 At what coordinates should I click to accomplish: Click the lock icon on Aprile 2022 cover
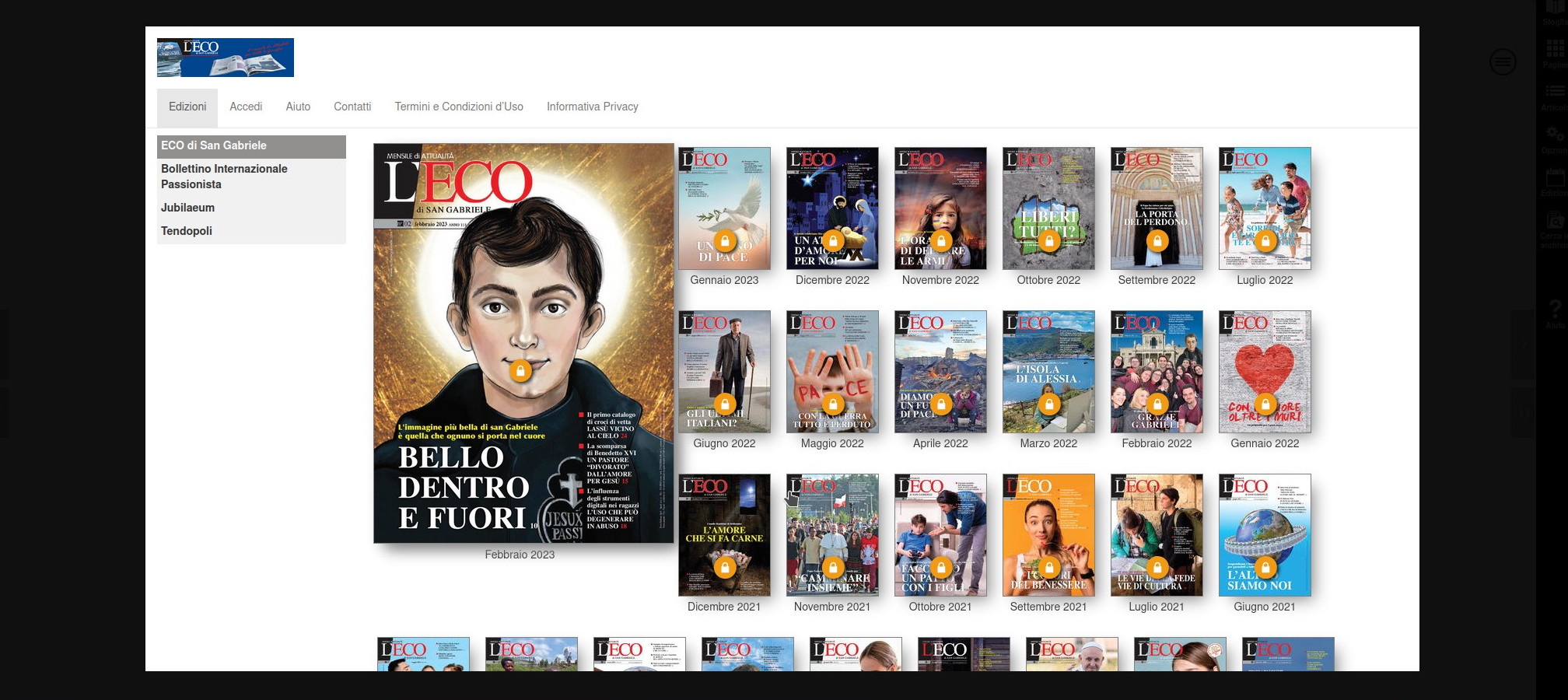[x=941, y=404]
